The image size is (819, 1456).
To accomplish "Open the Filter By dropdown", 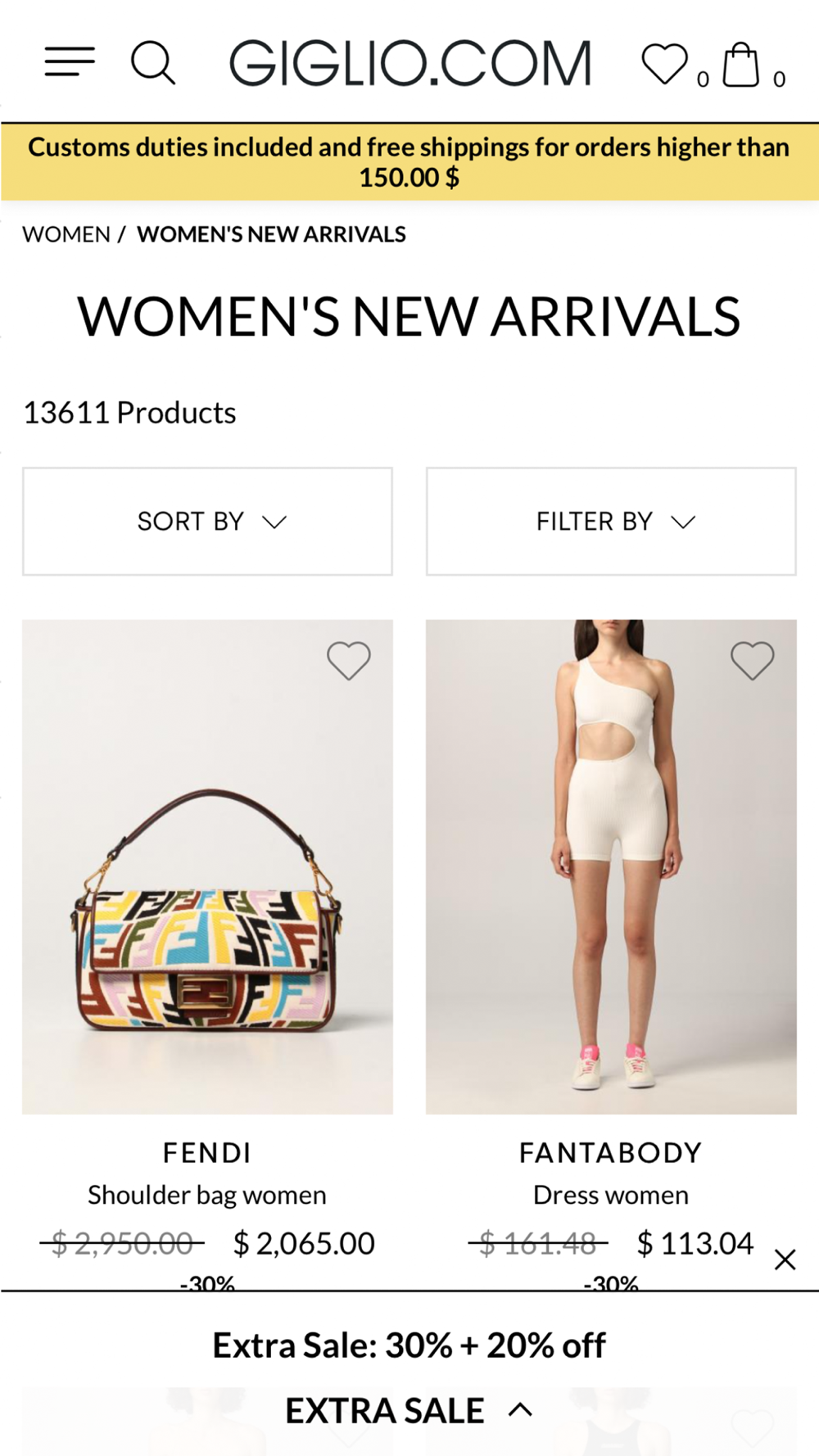I will [611, 522].
